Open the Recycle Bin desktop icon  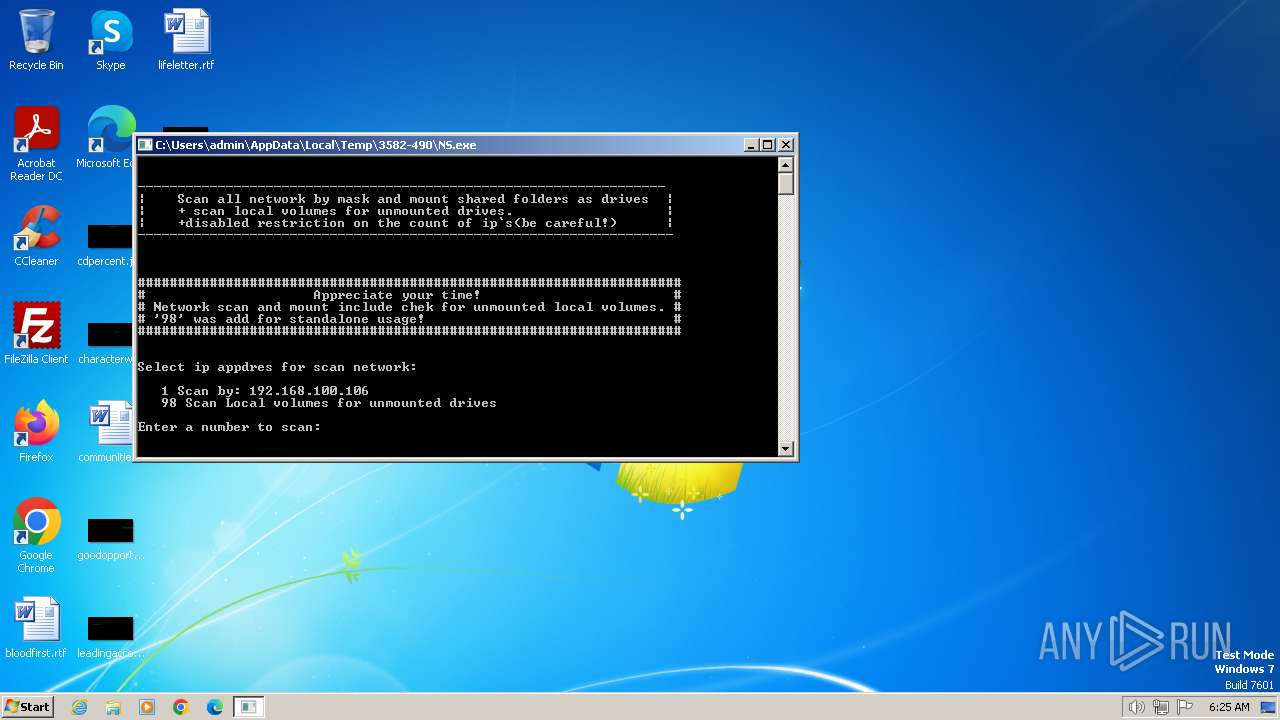tap(36, 40)
